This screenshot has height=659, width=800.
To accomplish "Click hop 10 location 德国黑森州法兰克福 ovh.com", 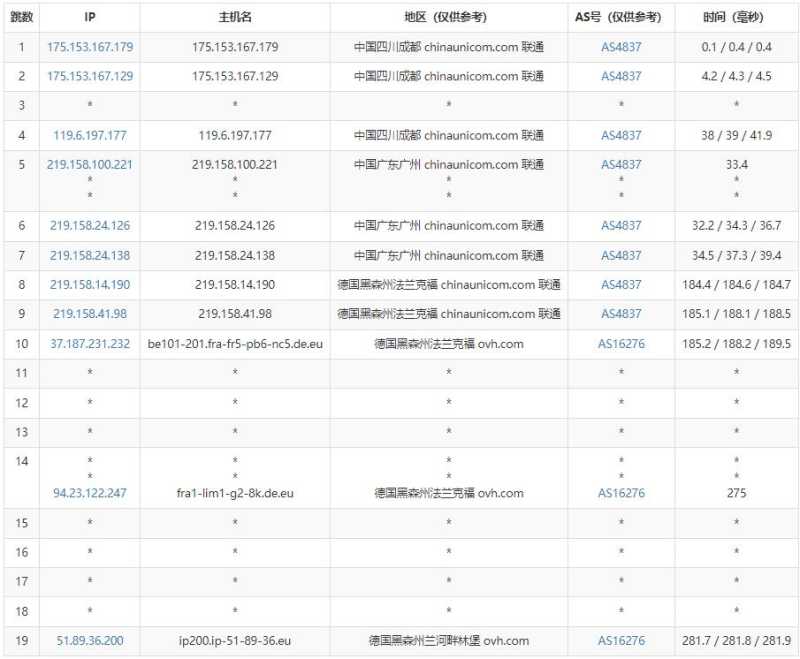I will pos(448,344).
